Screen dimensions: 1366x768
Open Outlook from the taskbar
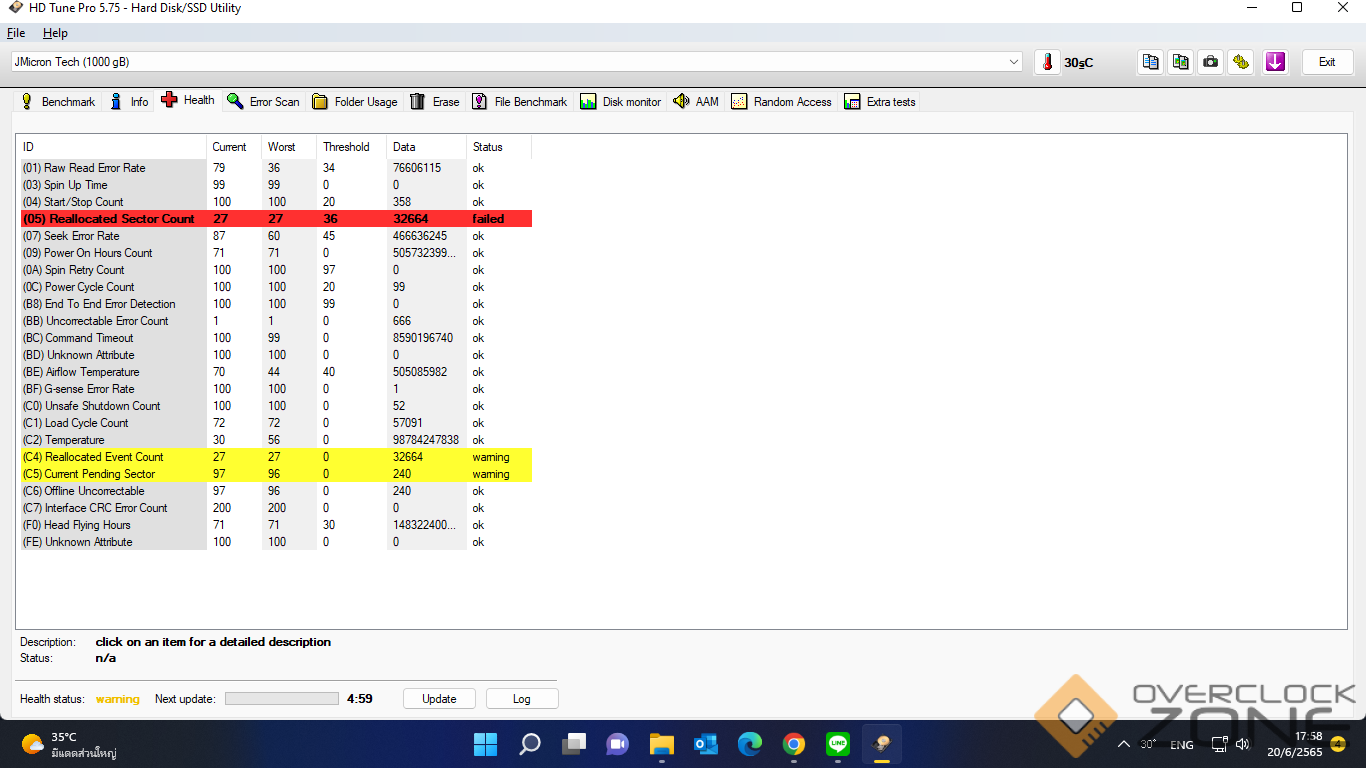pyautogui.click(x=705, y=744)
